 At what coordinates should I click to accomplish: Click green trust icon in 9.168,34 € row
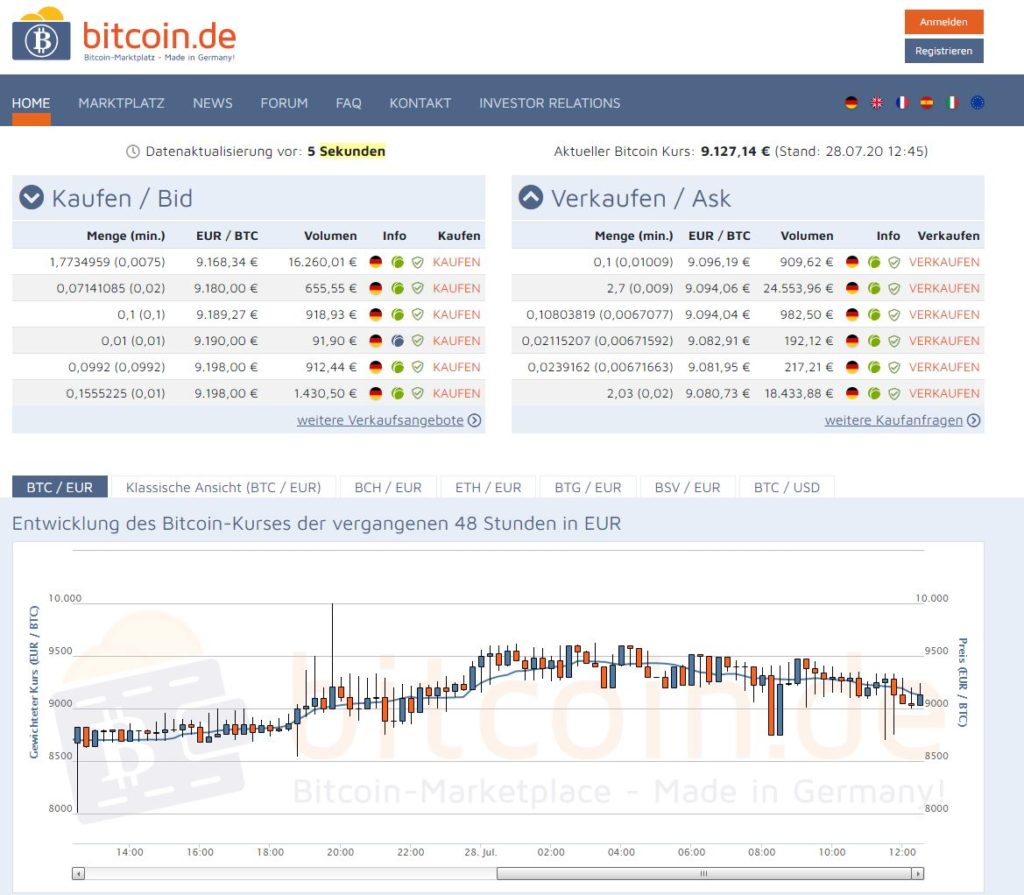(397, 262)
